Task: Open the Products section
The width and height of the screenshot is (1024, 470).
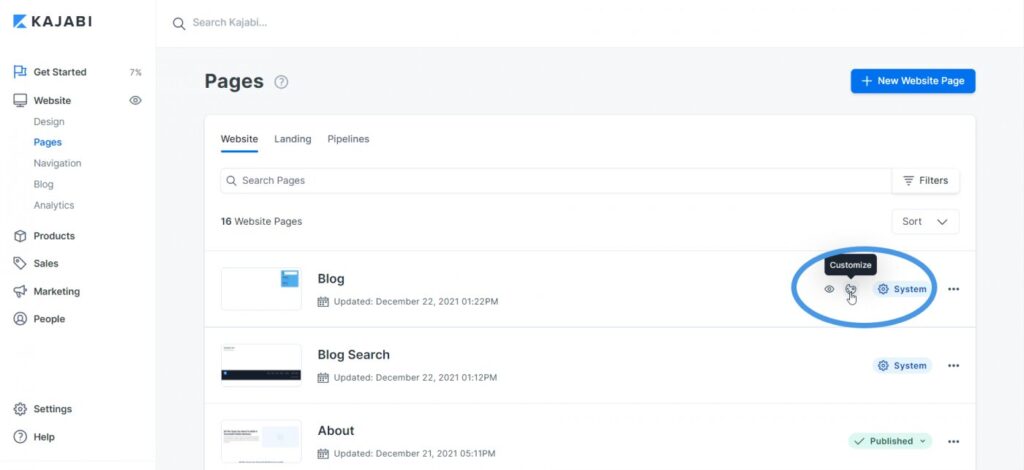Action: tap(54, 236)
